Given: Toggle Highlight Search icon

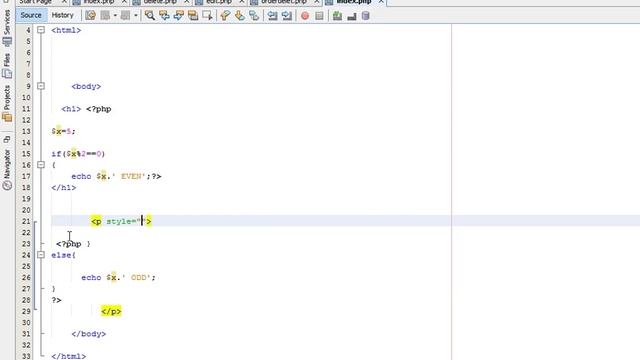Looking at the screenshot, I should 193,16.
